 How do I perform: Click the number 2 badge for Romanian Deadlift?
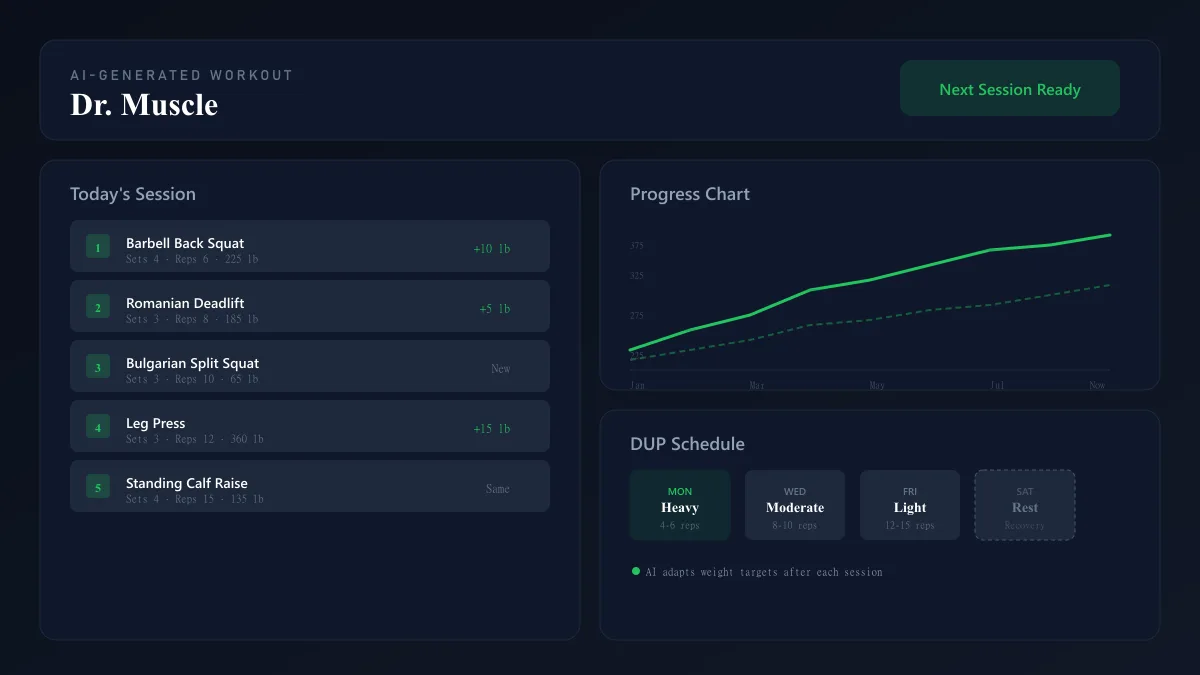point(98,307)
